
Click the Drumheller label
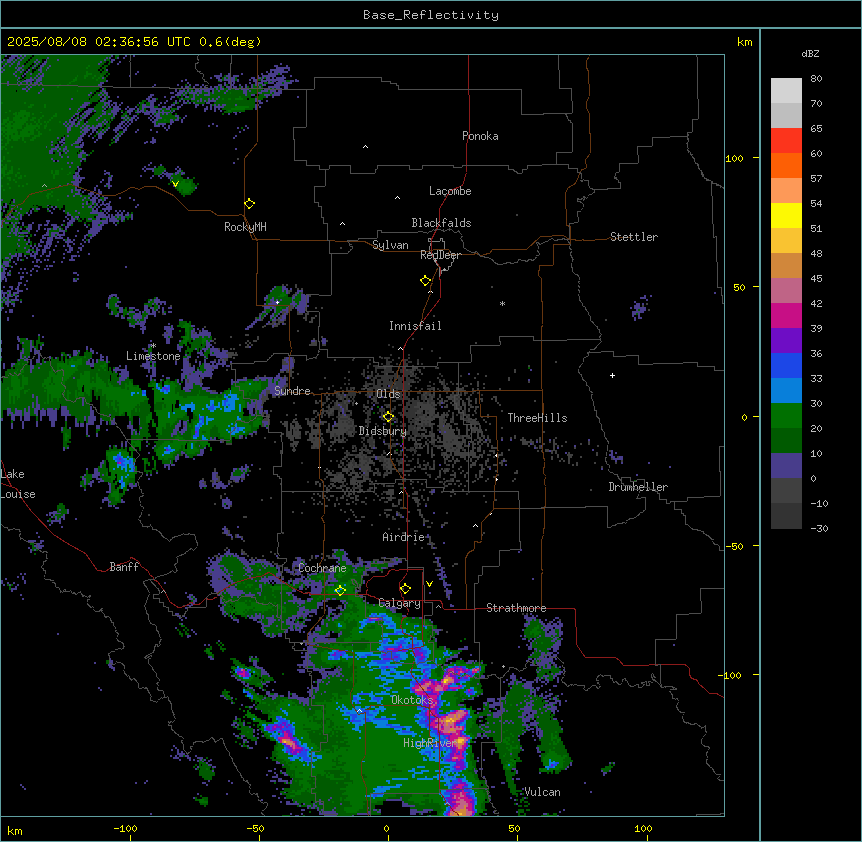point(638,487)
